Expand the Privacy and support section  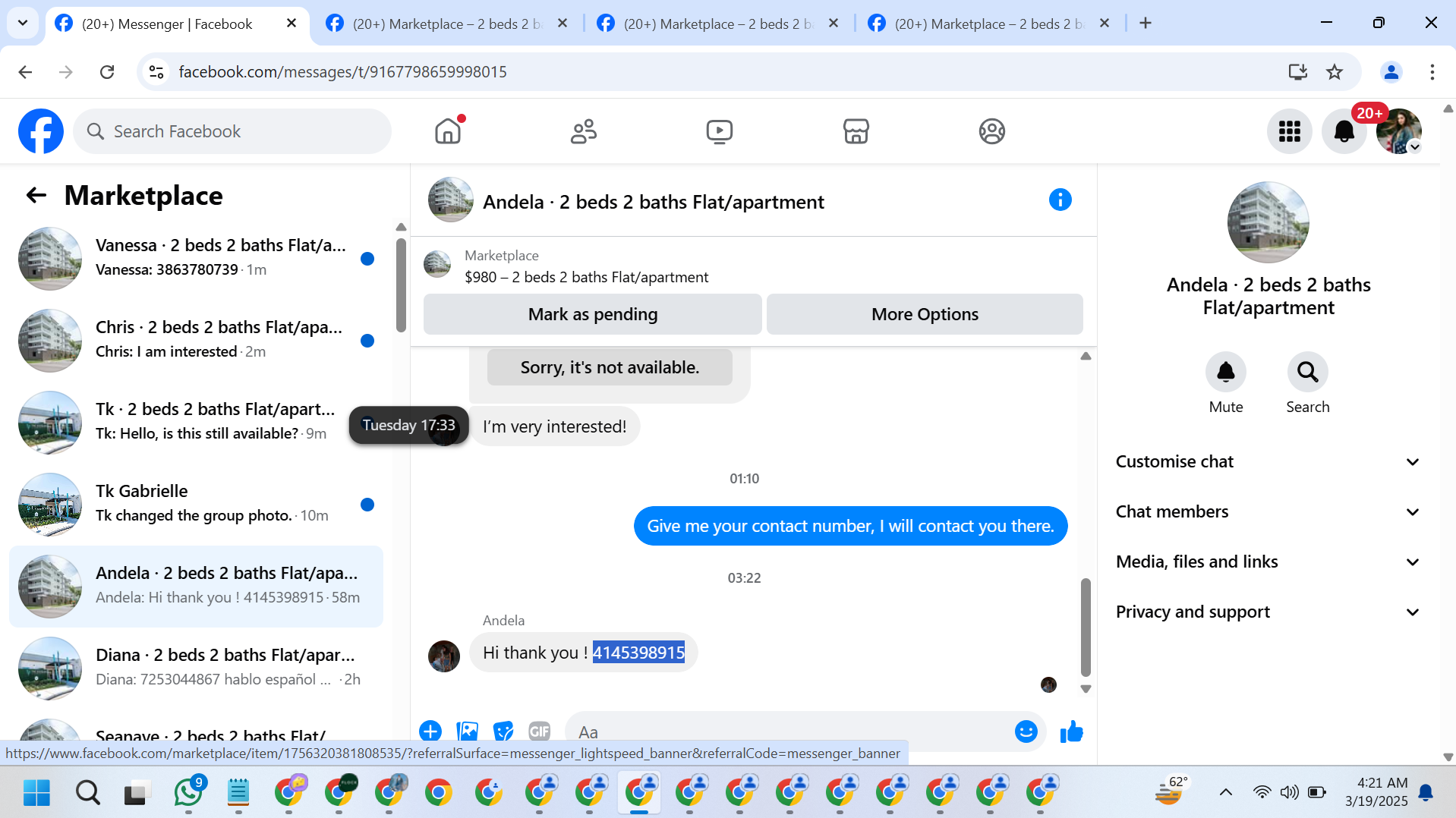coord(1268,612)
